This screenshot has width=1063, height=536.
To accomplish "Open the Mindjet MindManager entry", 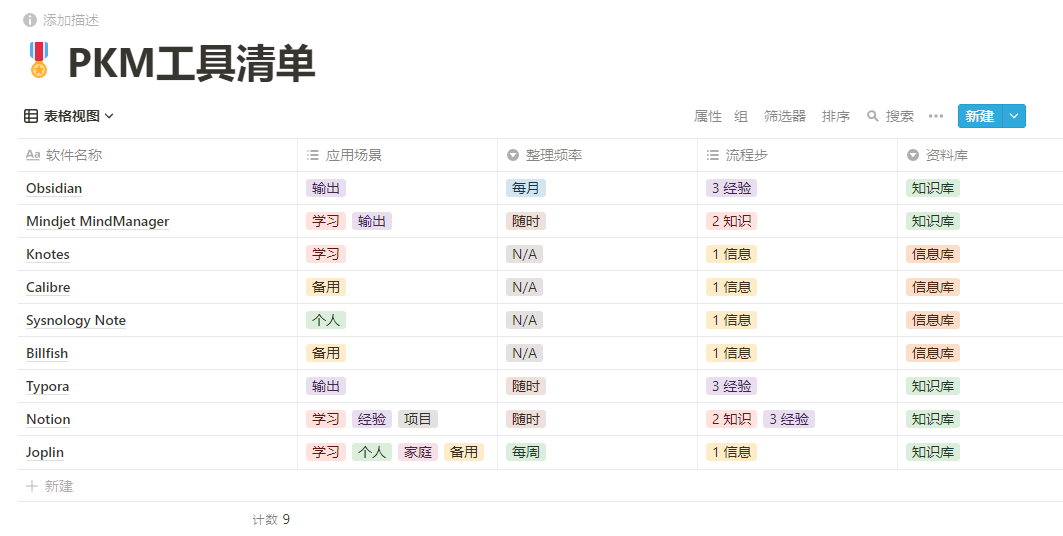I will [98, 222].
